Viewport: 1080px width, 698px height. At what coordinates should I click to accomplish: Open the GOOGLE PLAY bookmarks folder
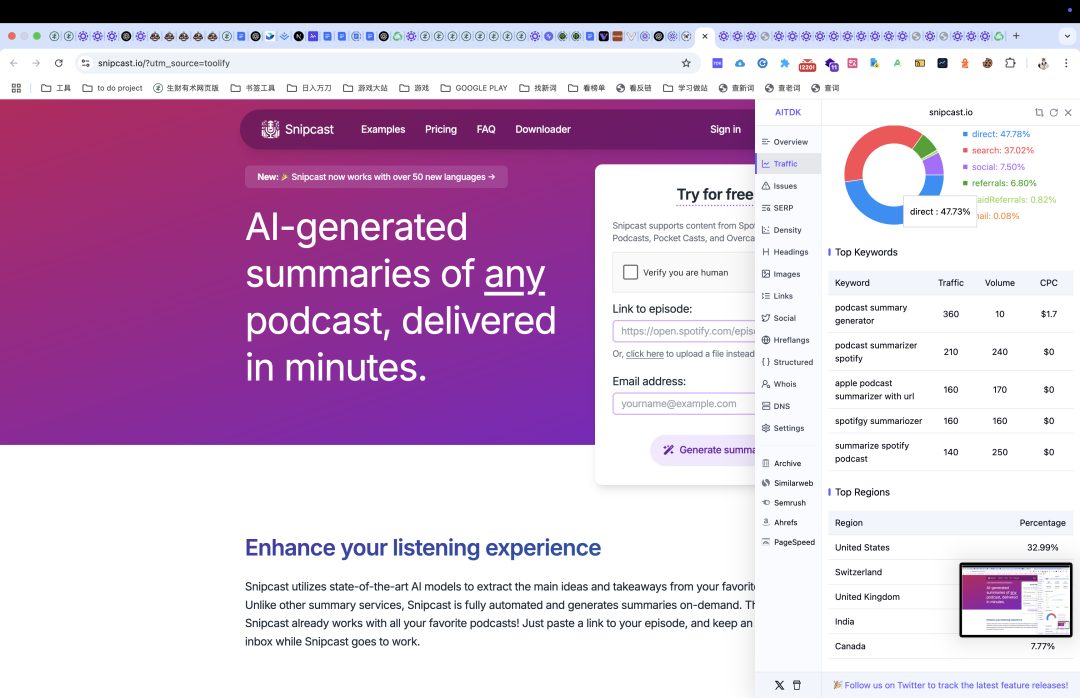474,88
